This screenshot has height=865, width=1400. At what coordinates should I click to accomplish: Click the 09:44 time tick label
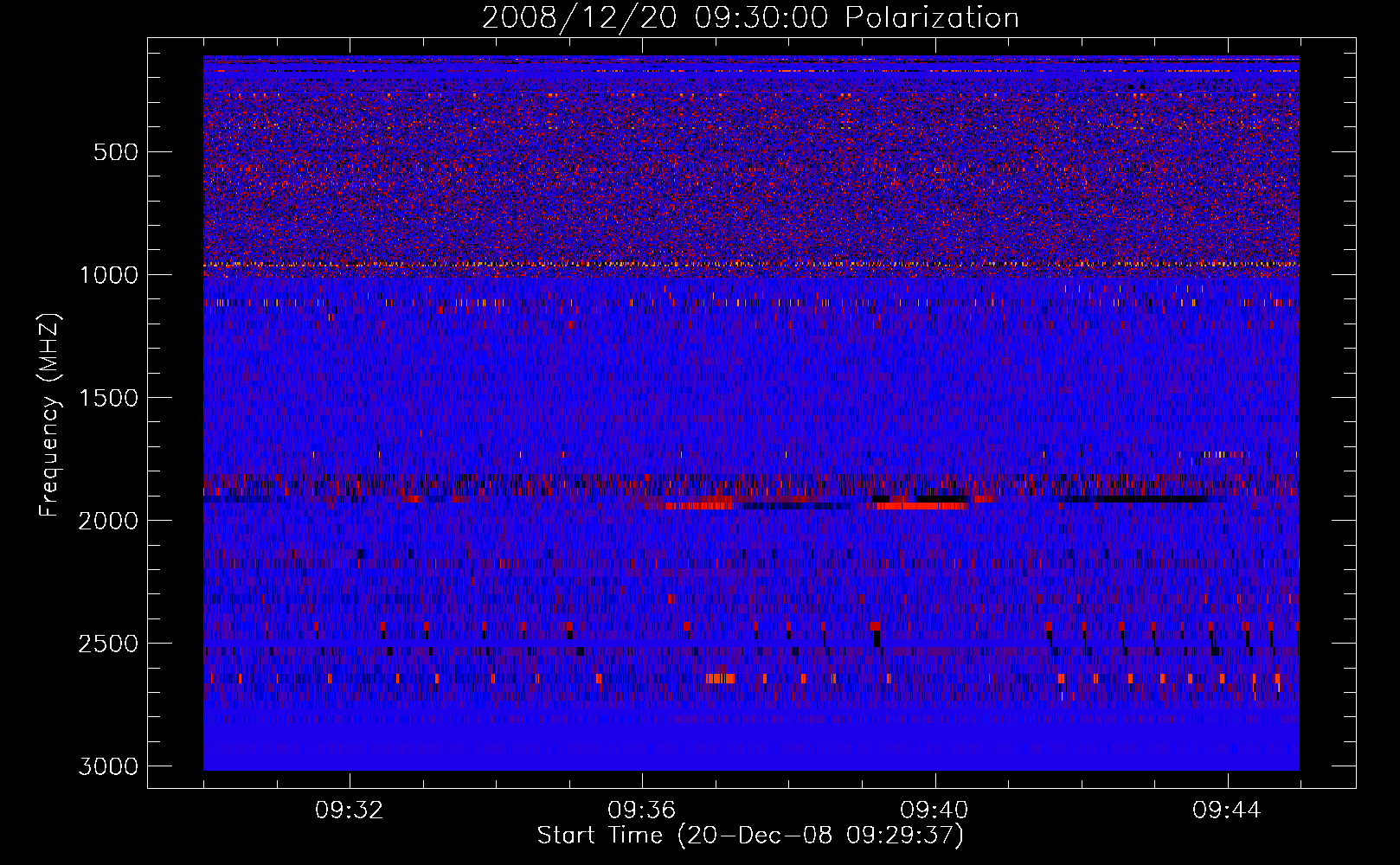pyautogui.click(x=1227, y=811)
